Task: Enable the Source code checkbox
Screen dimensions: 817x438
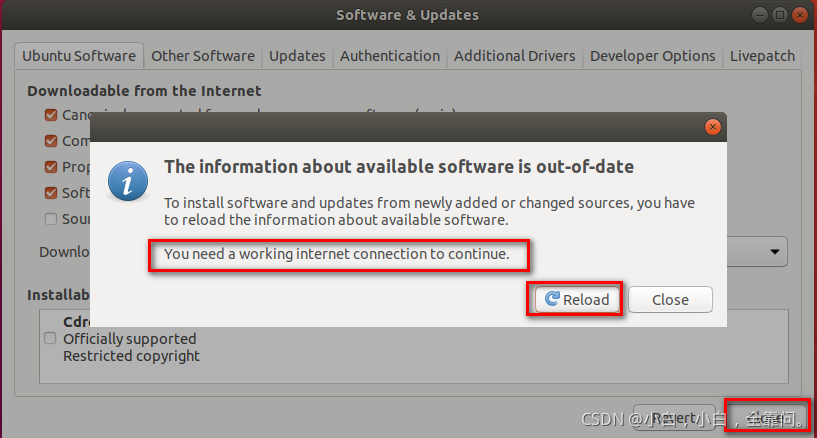Action: (x=51, y=219)
